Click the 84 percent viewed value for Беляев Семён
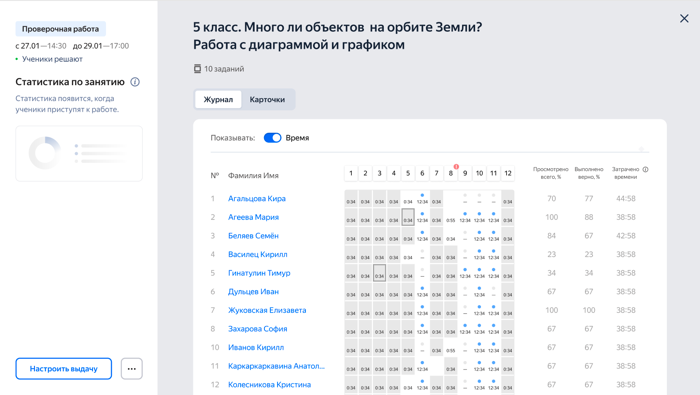Viewport: 700px width, 395px height. point(552,236)
